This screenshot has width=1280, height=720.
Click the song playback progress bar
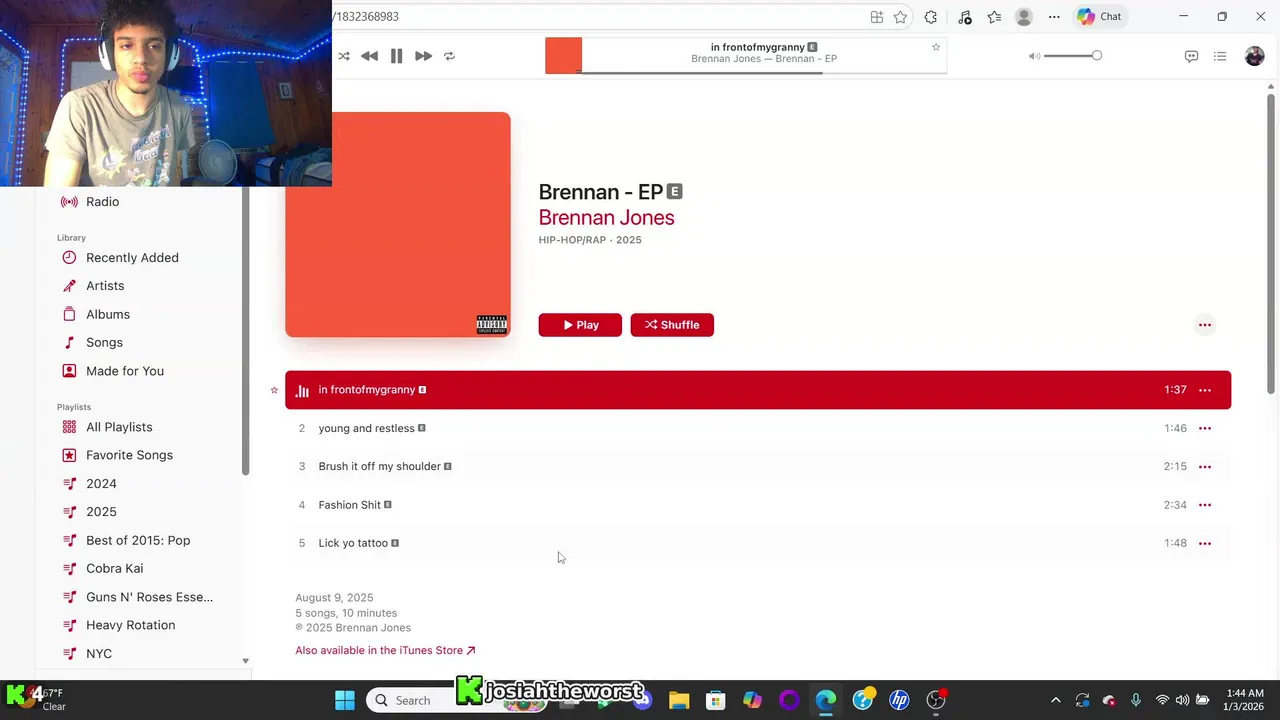(x=764, y=73)
